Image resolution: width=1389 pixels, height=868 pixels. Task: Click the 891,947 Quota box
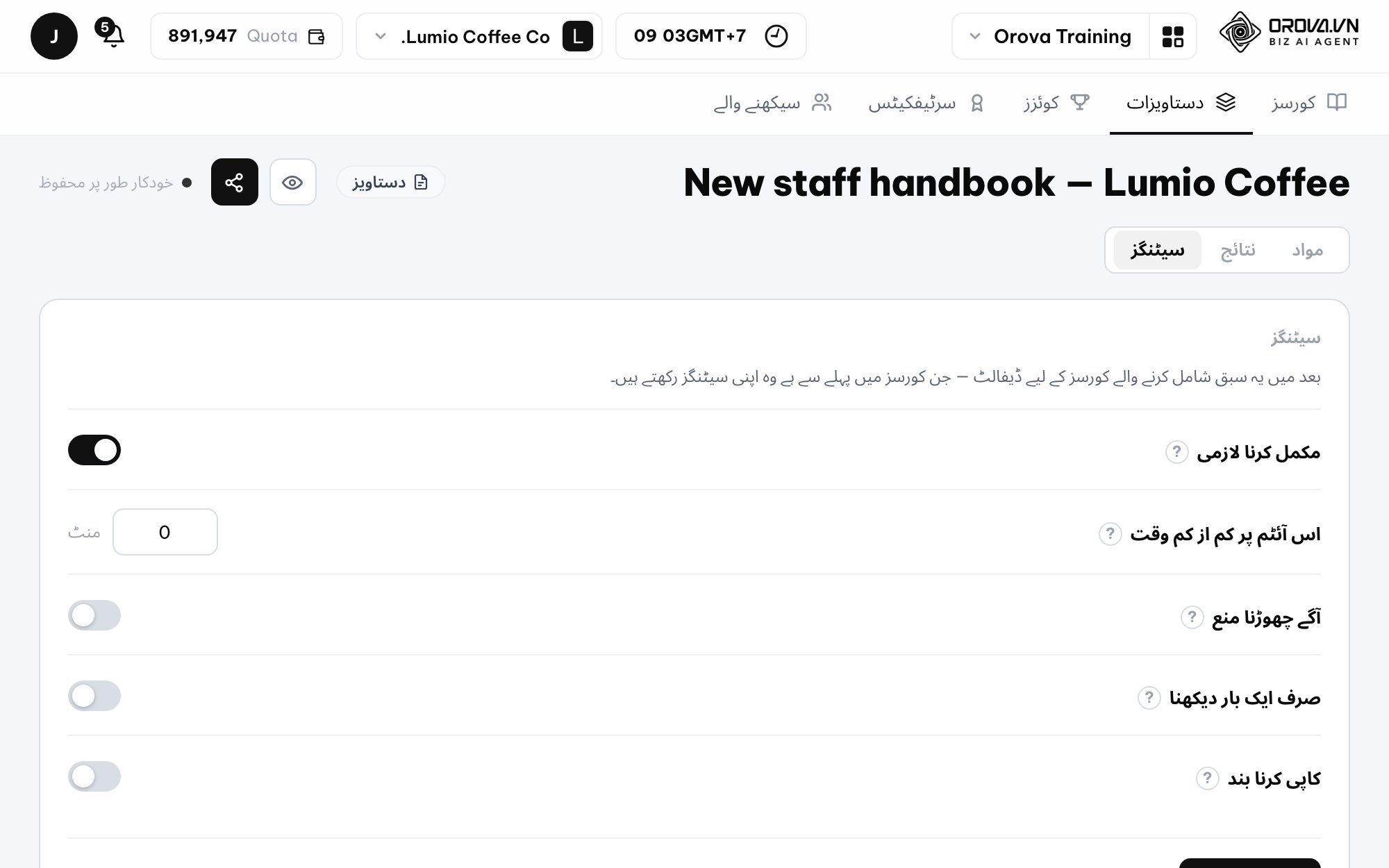247,36
